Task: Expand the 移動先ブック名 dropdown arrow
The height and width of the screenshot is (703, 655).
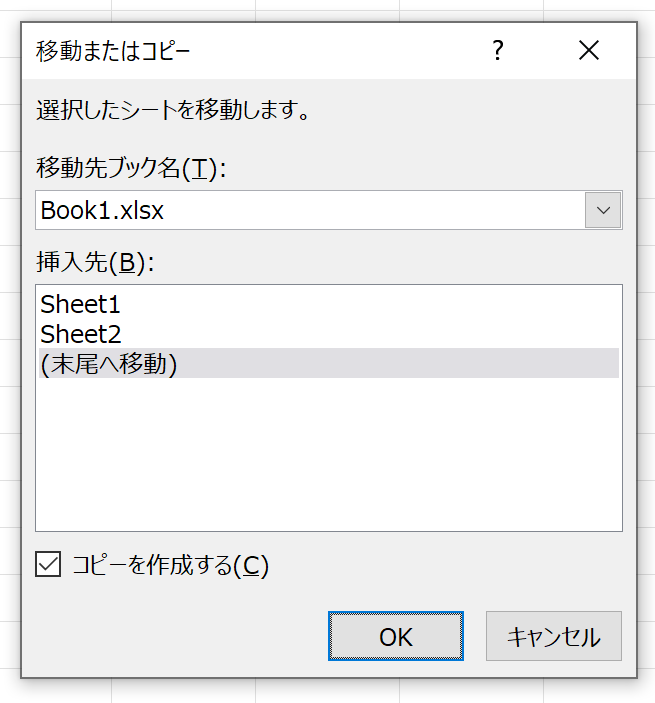Action: 603,211
